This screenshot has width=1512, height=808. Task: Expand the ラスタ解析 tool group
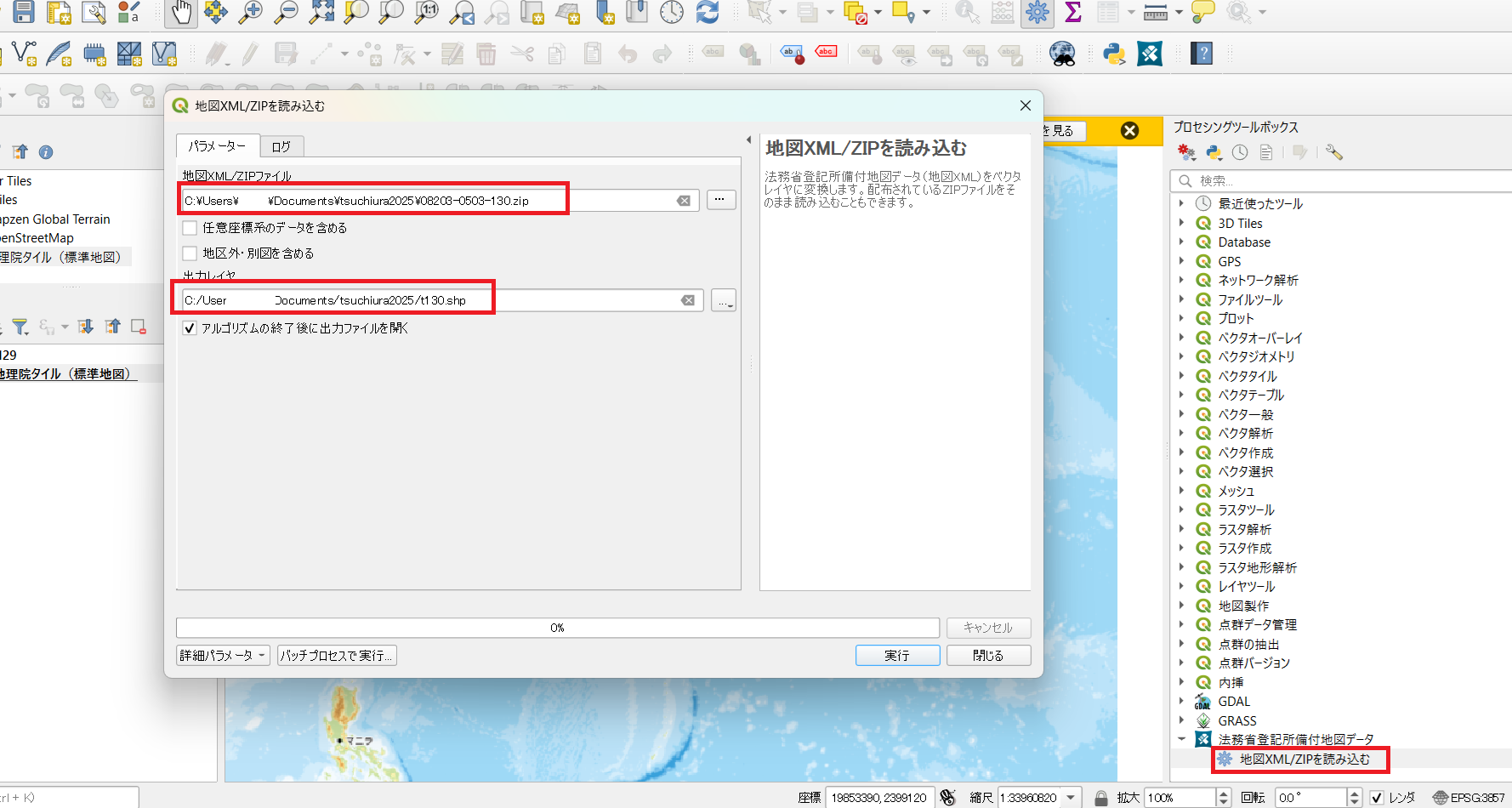(x=1181, y=529)
